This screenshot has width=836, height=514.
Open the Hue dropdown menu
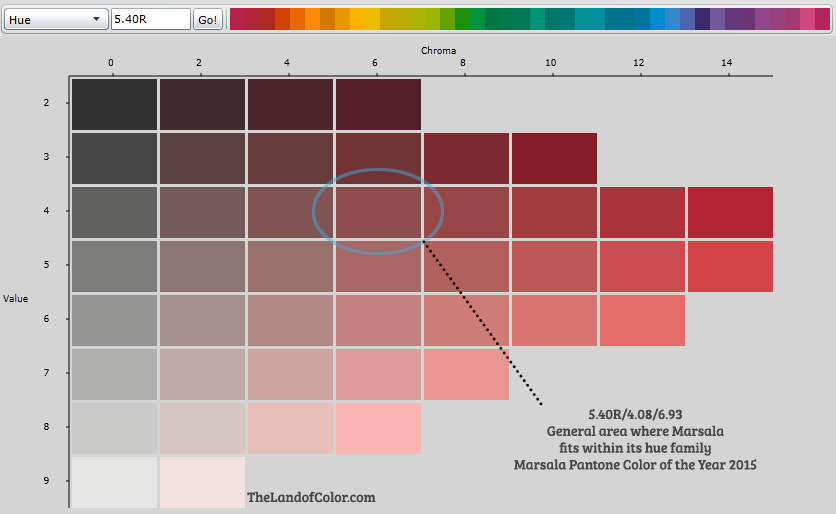pyautogui.click(x=54, y=19)
